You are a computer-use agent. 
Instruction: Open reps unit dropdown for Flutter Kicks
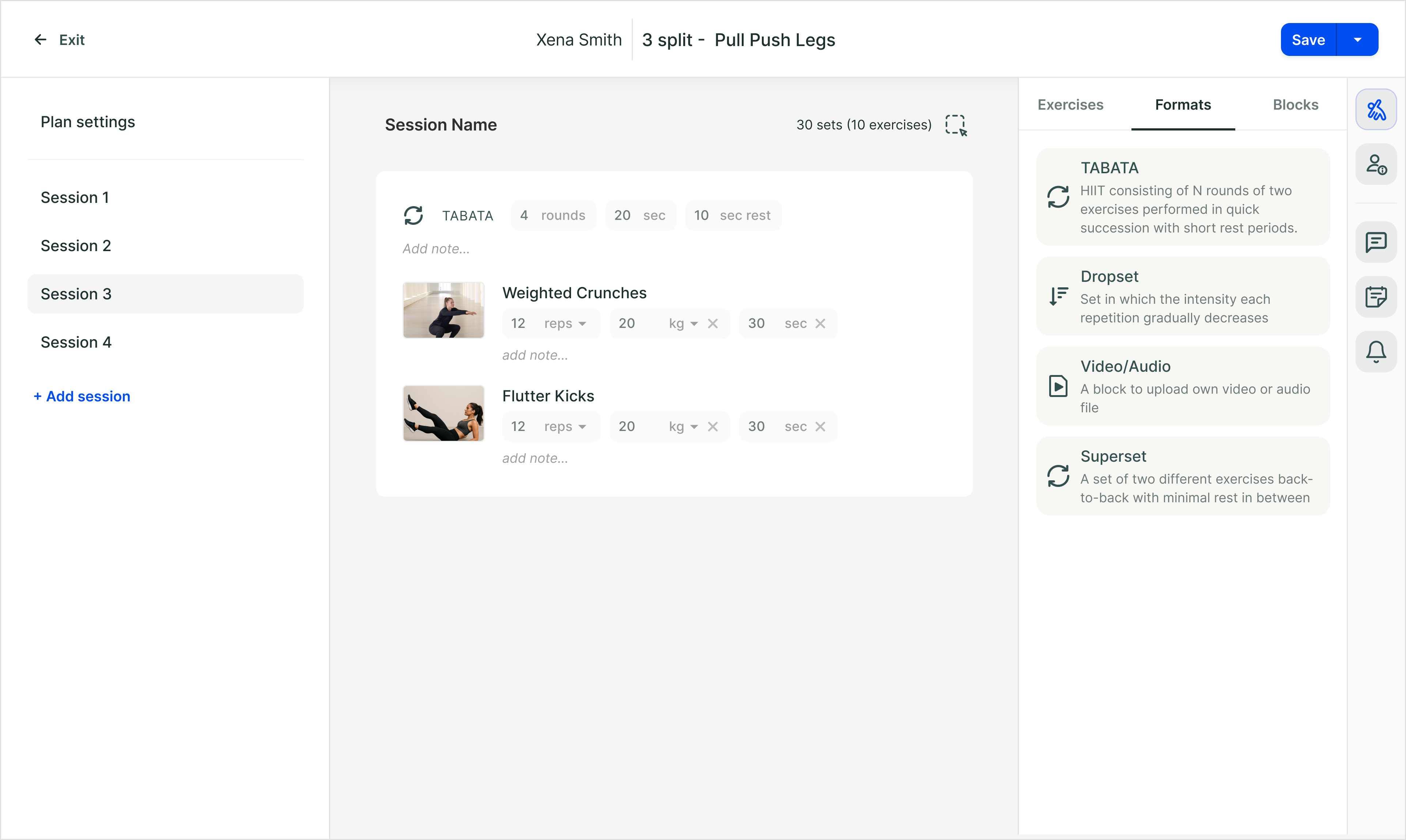[582, 427]
